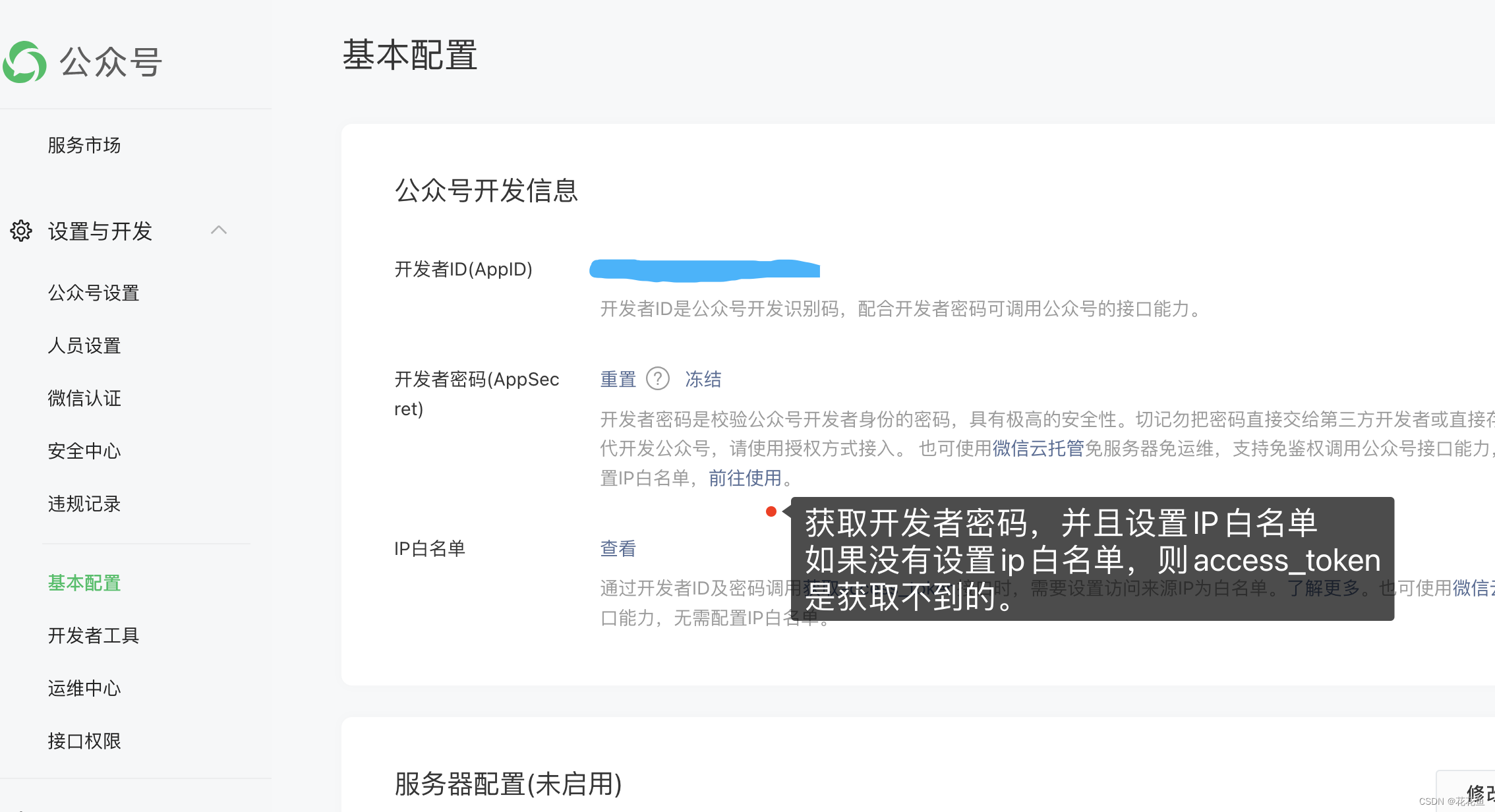Select 微信认证 sidebar entry
1495x812 pixels.
tap(84, 398)
